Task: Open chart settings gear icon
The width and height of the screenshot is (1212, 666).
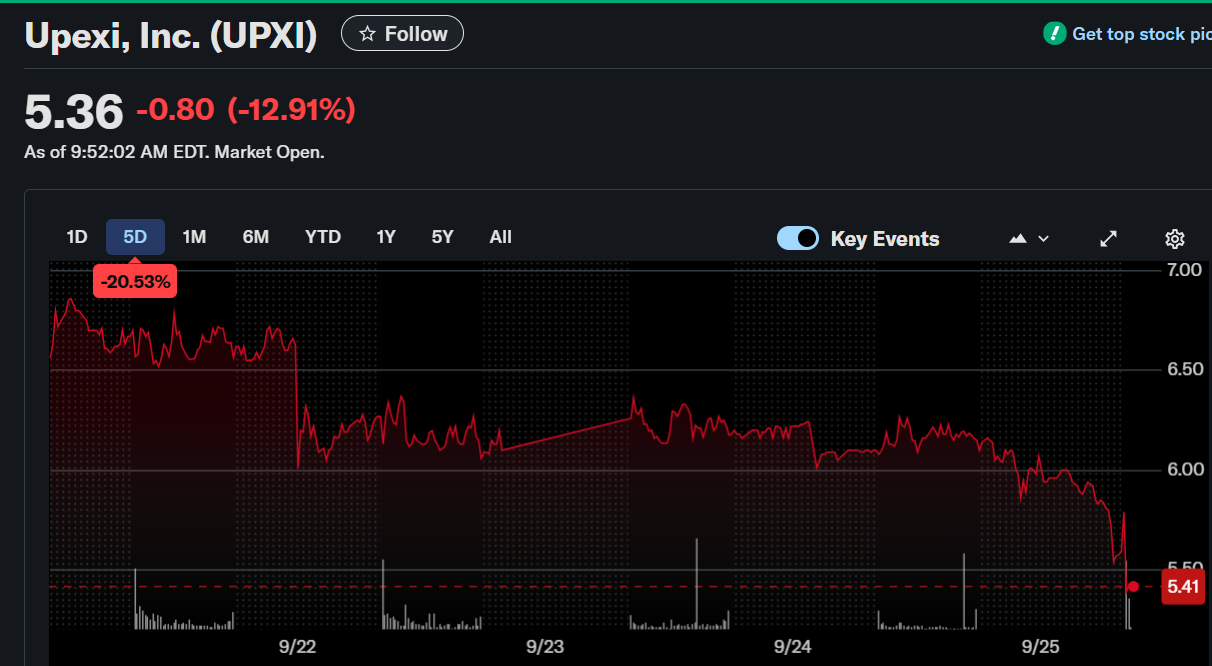Action: point(1175,238)
